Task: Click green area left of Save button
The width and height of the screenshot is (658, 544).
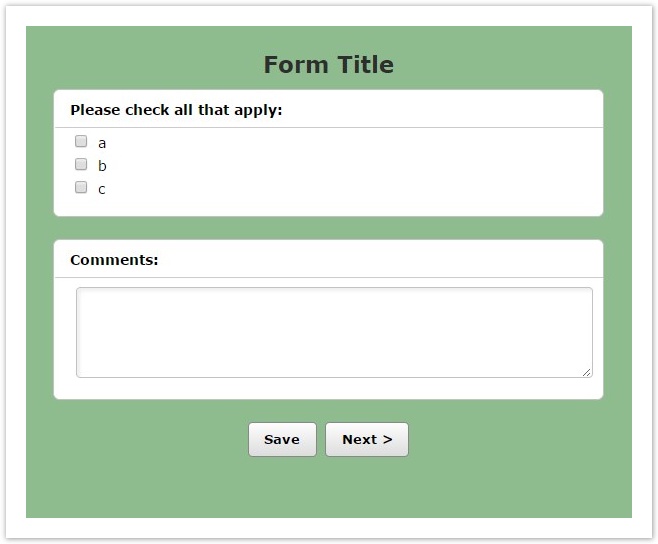Action: (x=150, y=440)
